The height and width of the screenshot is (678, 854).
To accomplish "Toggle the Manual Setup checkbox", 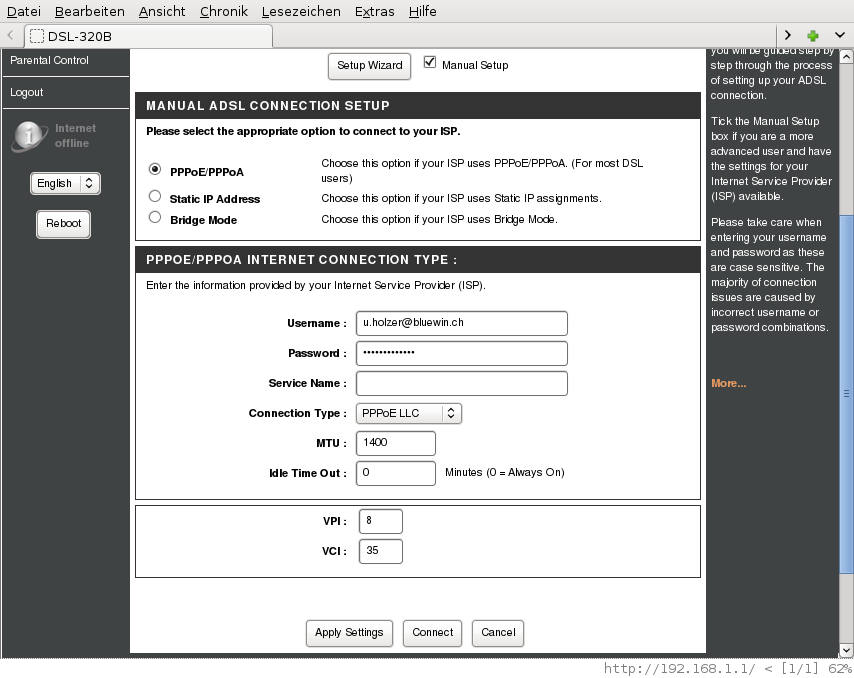I will [x=430, y=63].
